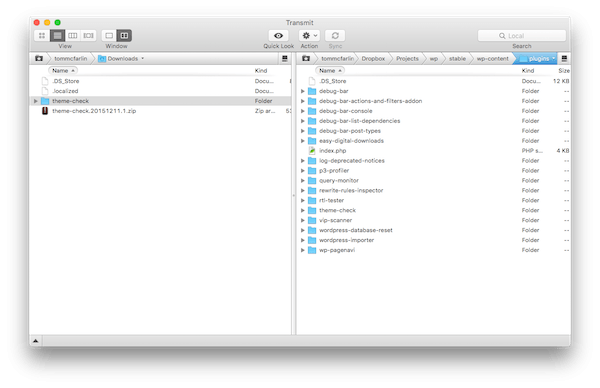The height and width of the screenshot is (388, 600).
Task: Expand the vip-scanner folder
Action: (x=303, y=220)
